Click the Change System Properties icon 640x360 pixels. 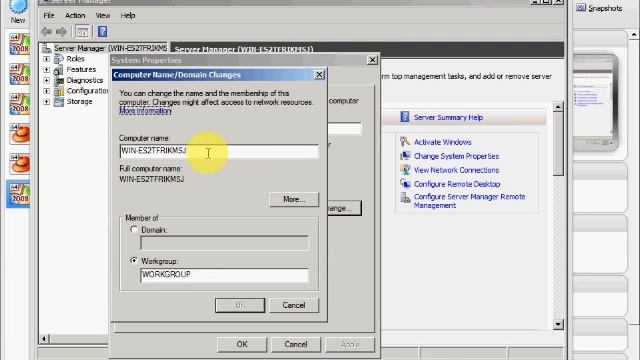[x=405, y=156]
